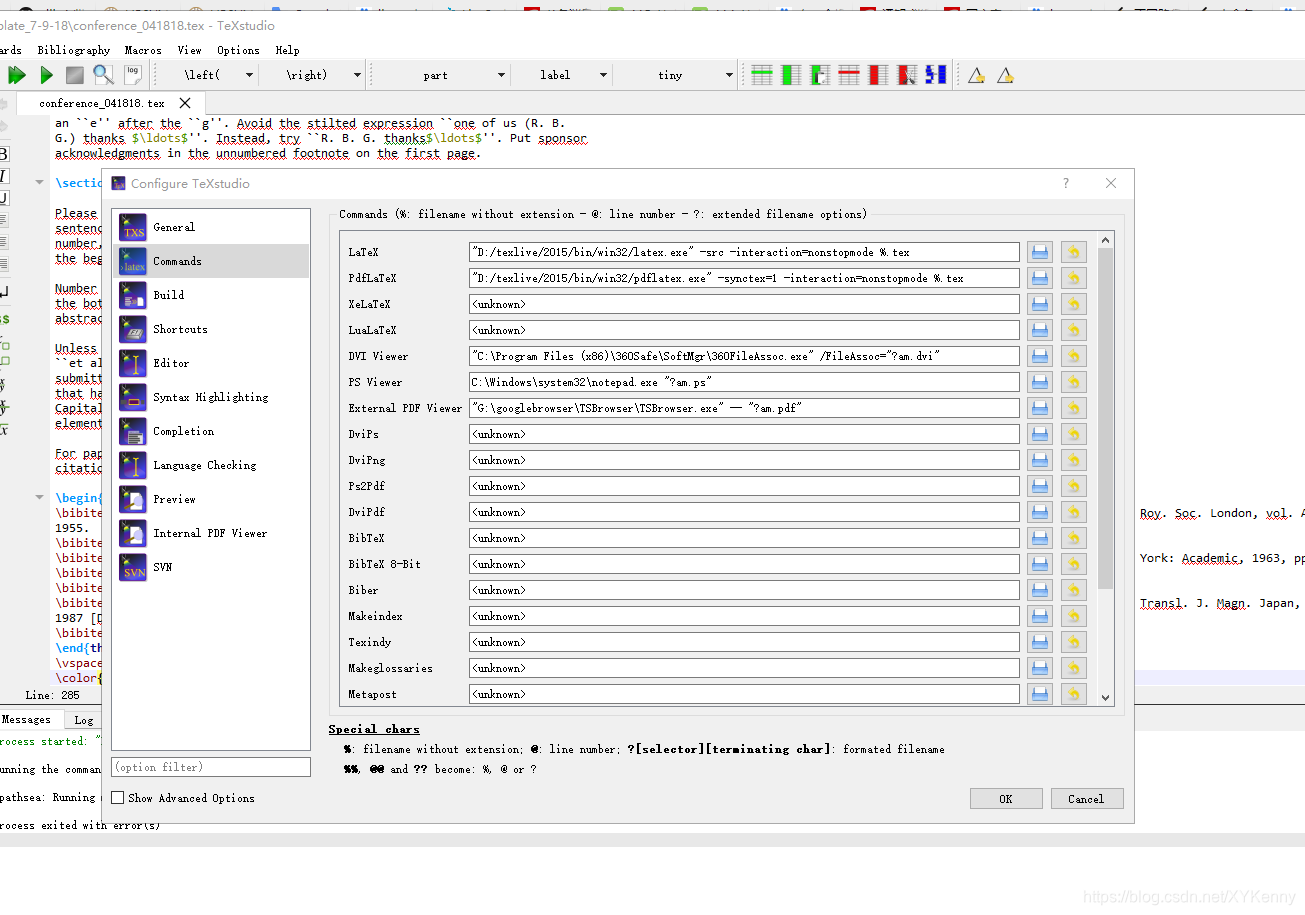Open the Completion settings category
The image size is (1305, 915).
pos(211,431)
